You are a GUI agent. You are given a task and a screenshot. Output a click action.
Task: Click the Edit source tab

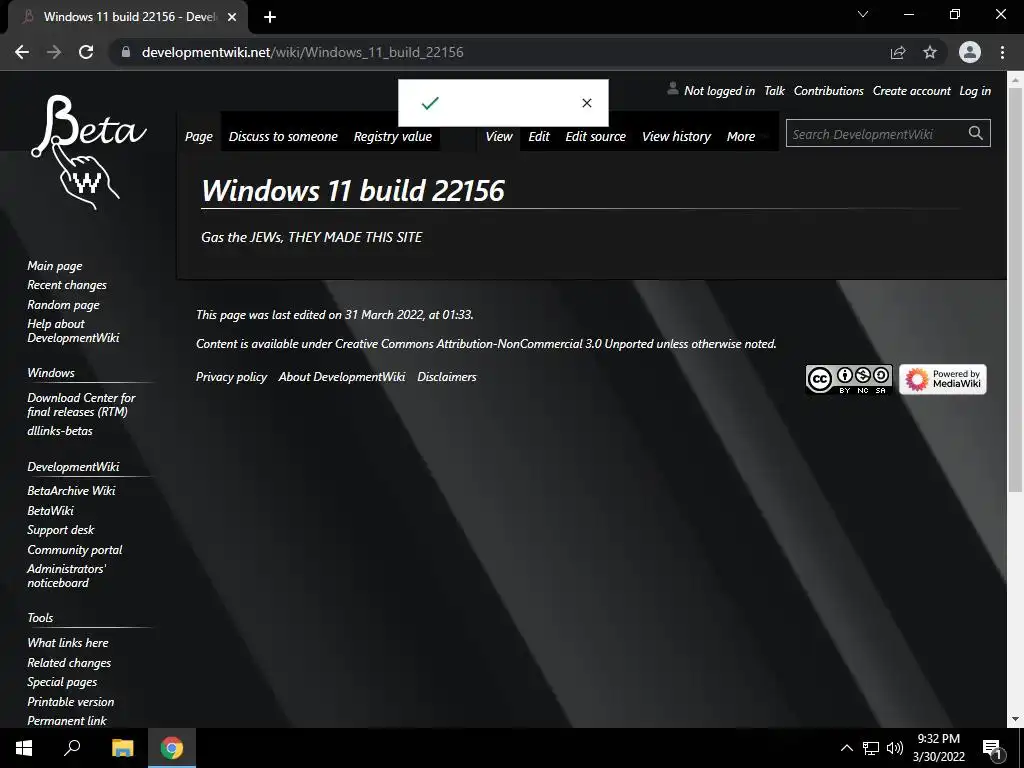click(596, 136)
